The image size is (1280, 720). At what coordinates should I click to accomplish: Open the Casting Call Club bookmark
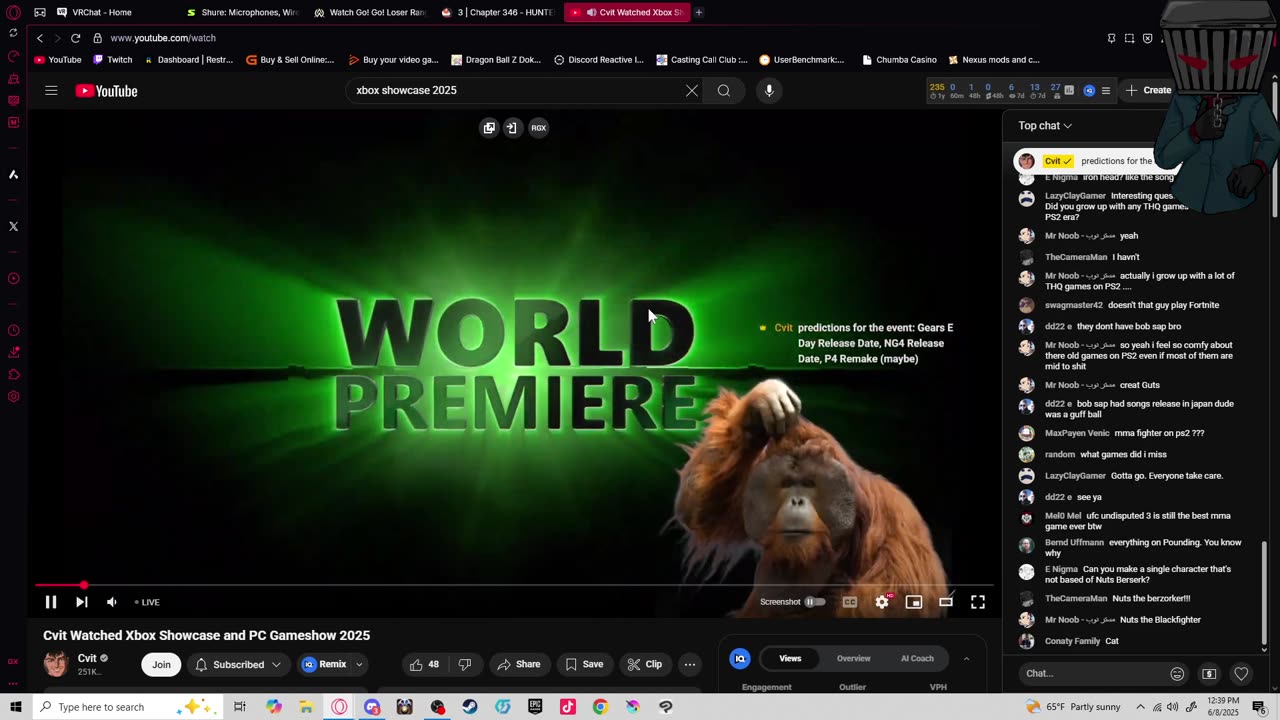[x=702, y=60]
